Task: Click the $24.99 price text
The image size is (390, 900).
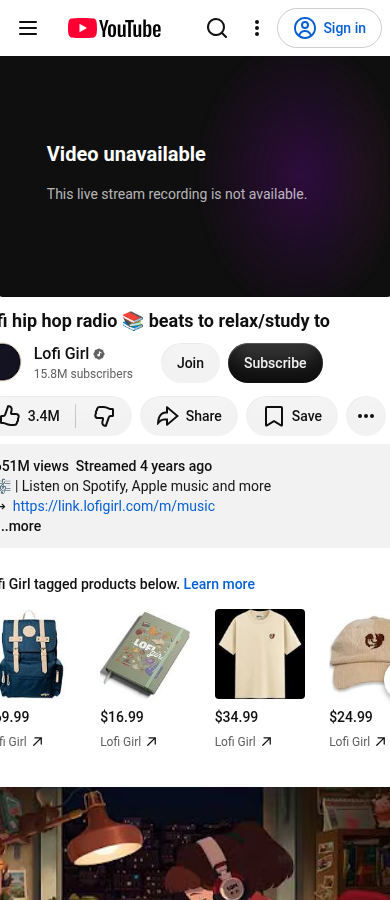Action: pyautogui.click(x=351, y=717)
